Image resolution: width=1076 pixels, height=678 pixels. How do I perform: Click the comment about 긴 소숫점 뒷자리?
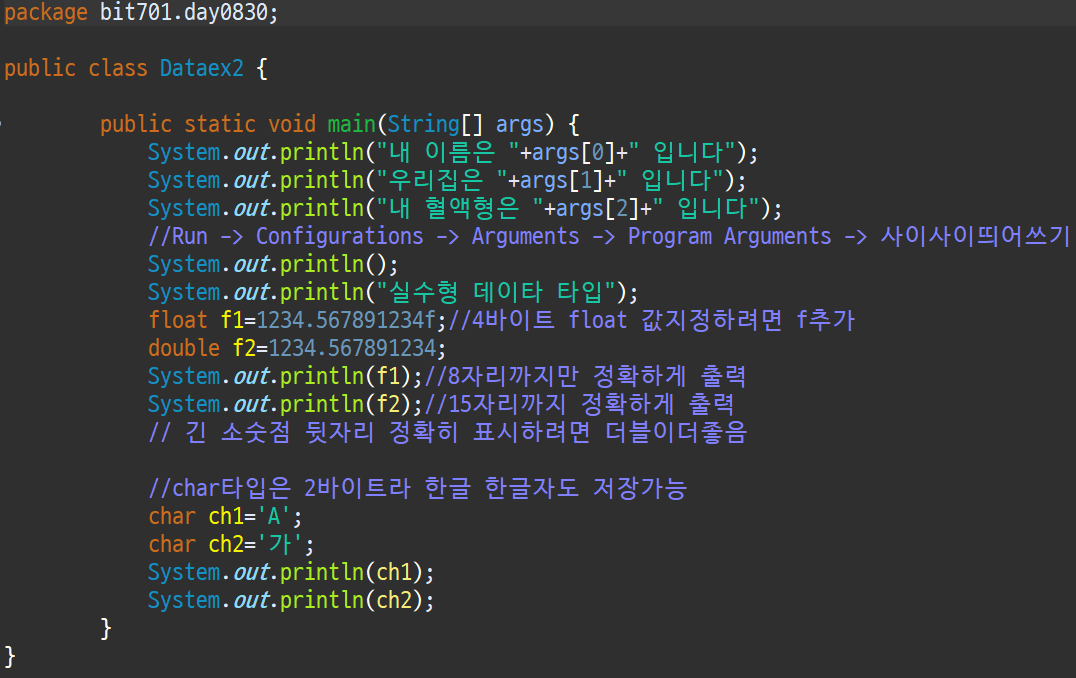(447, 432)
